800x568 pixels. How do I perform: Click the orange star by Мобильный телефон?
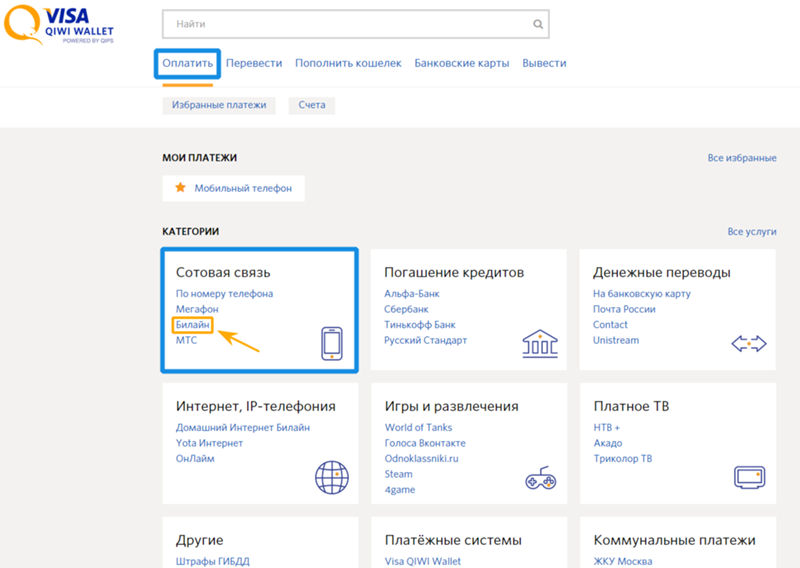(180, 187)
